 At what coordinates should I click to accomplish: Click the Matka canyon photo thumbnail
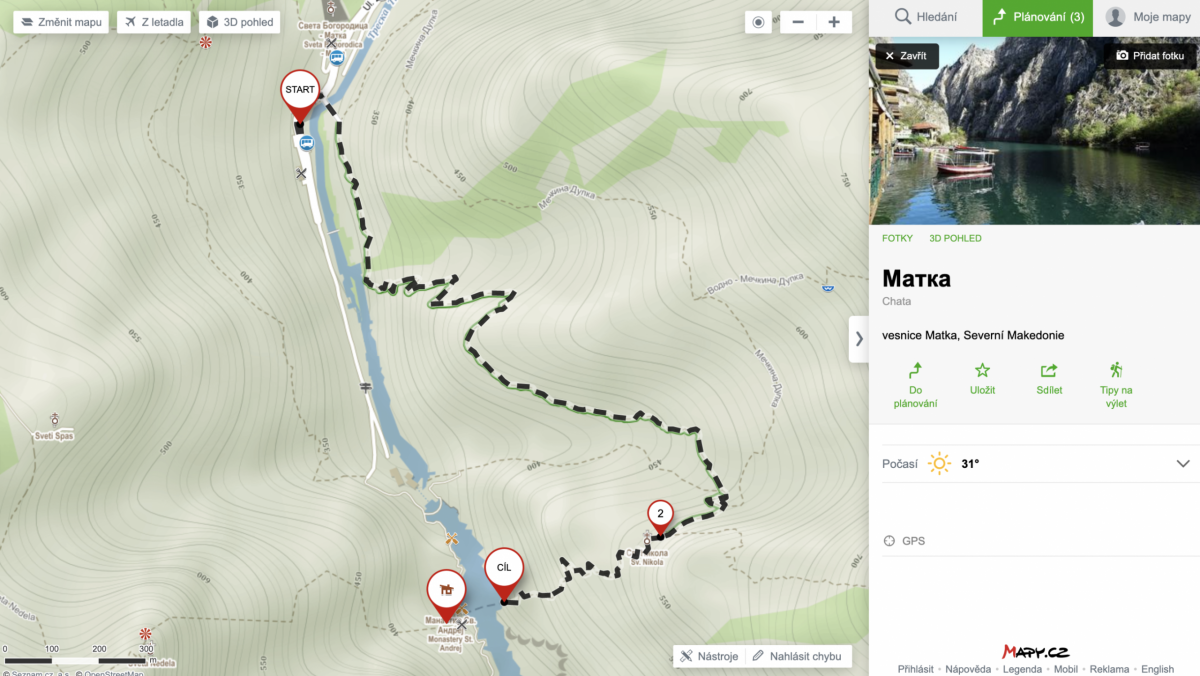[x=1035, y=131]
